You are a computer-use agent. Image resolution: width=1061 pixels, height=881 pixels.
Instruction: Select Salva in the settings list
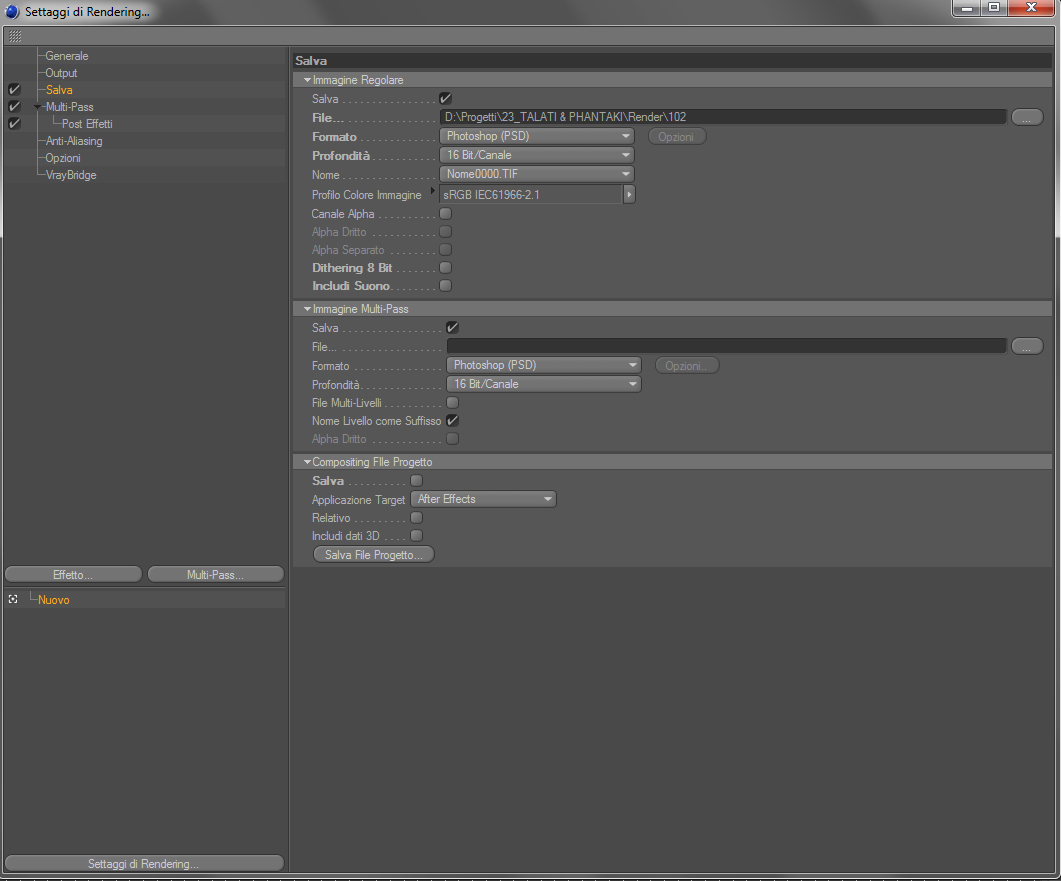(x=59, y=90)
